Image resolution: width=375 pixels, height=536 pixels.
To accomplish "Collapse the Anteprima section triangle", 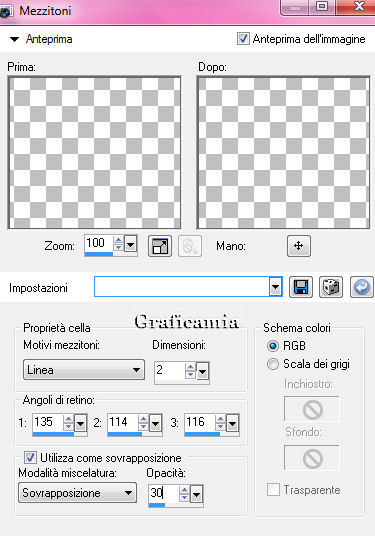I will click(14, 39).
